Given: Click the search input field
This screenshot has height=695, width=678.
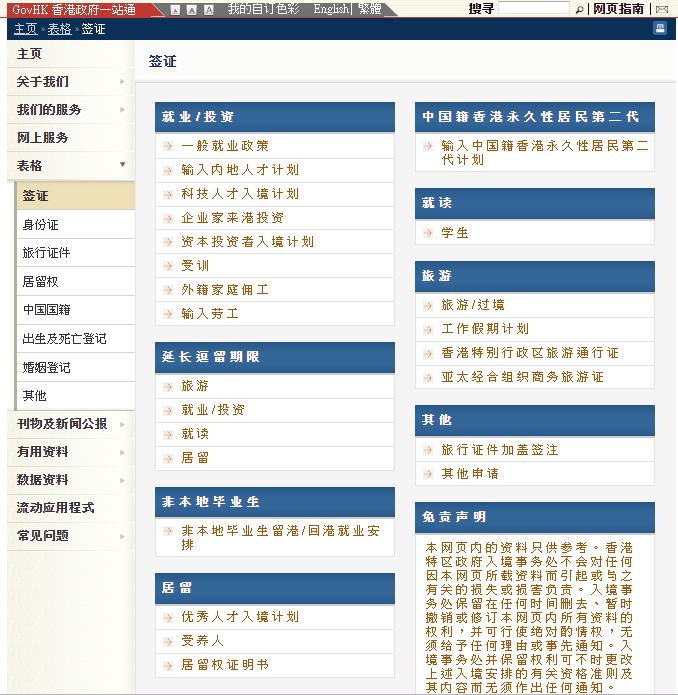Looking at the screenshot, I should 534,8.
